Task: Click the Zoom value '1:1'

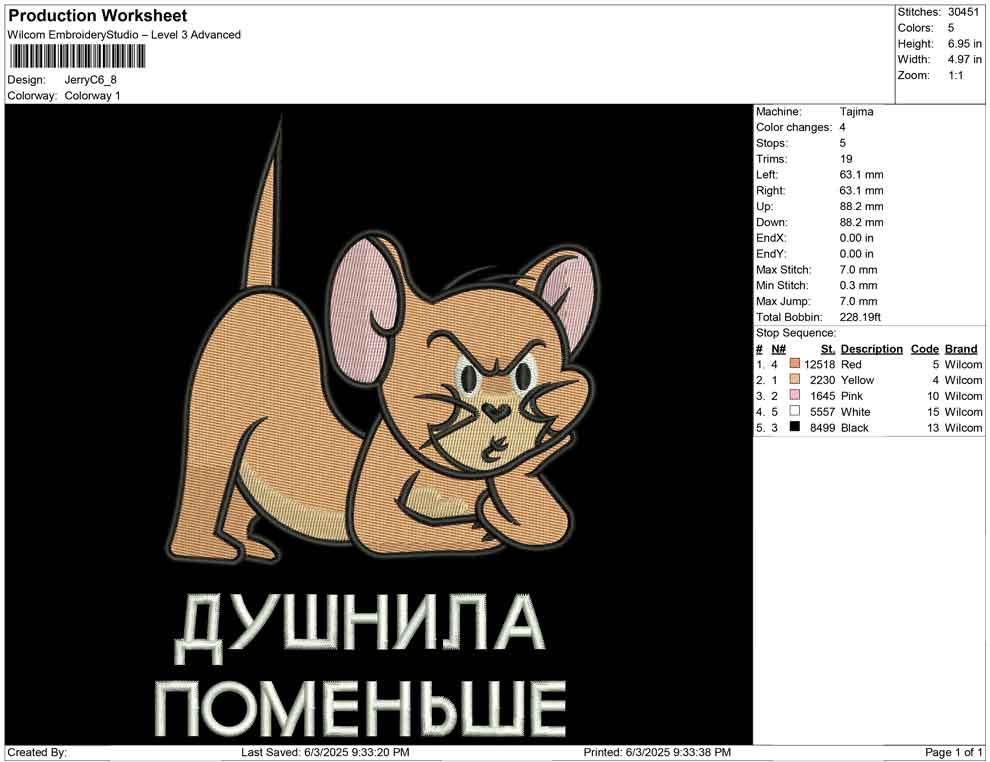Action: pos(956,75)
